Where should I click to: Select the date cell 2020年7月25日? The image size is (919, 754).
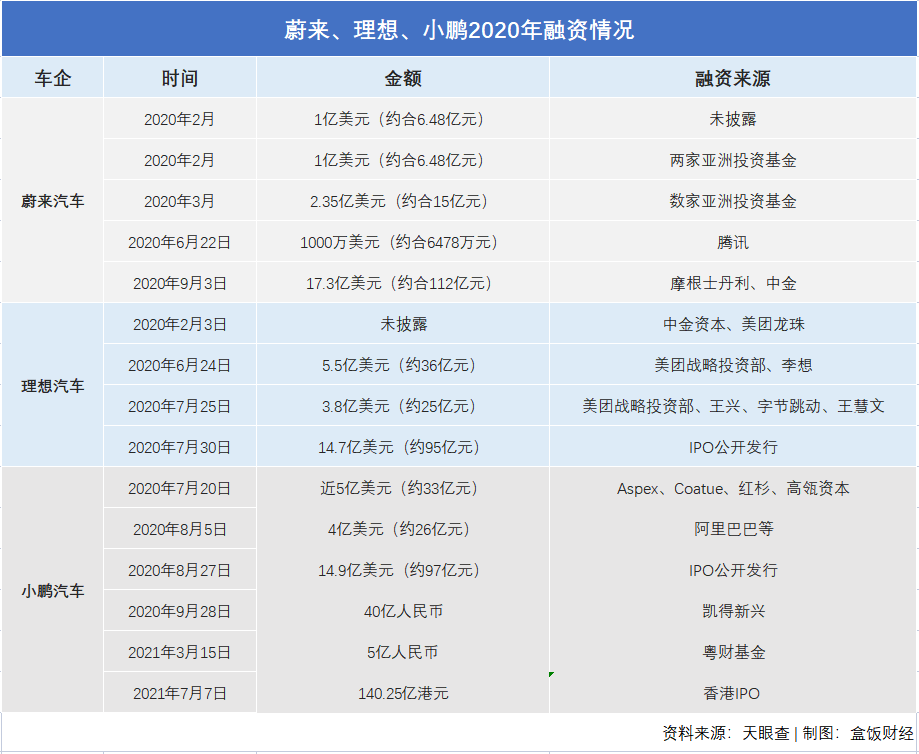tap(180, 406)
